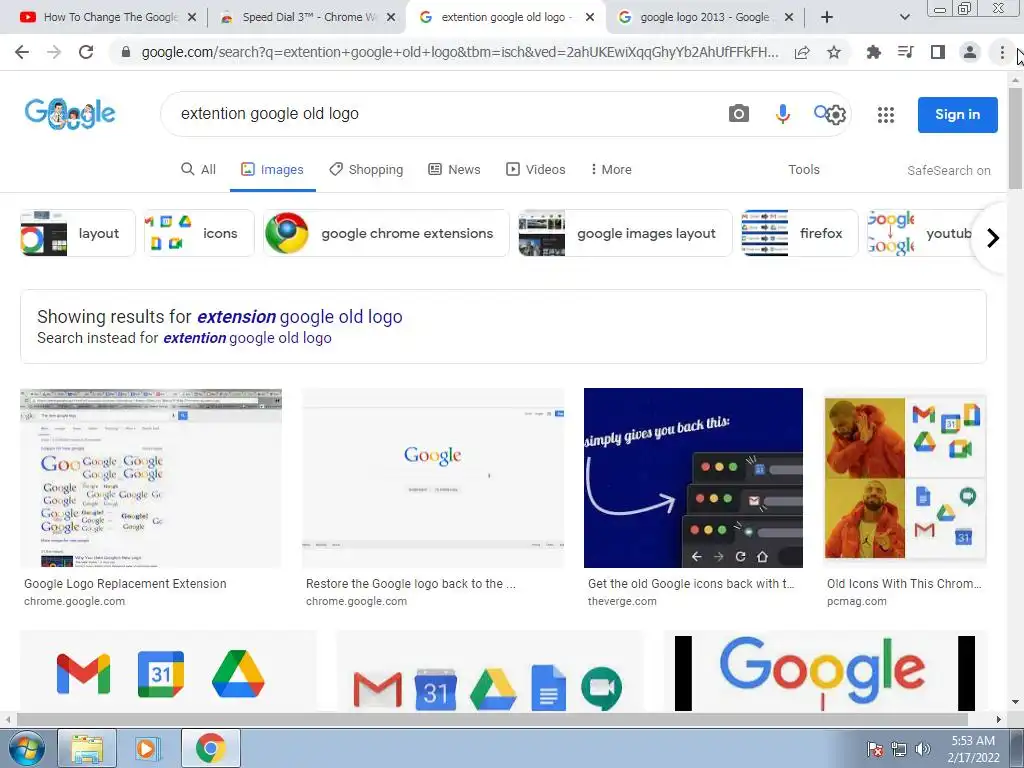Image resolution: width=1024 pixels, height=768 pixels.
Task: Click the volume speaker tray icon
Action: [x=922, y=749]
